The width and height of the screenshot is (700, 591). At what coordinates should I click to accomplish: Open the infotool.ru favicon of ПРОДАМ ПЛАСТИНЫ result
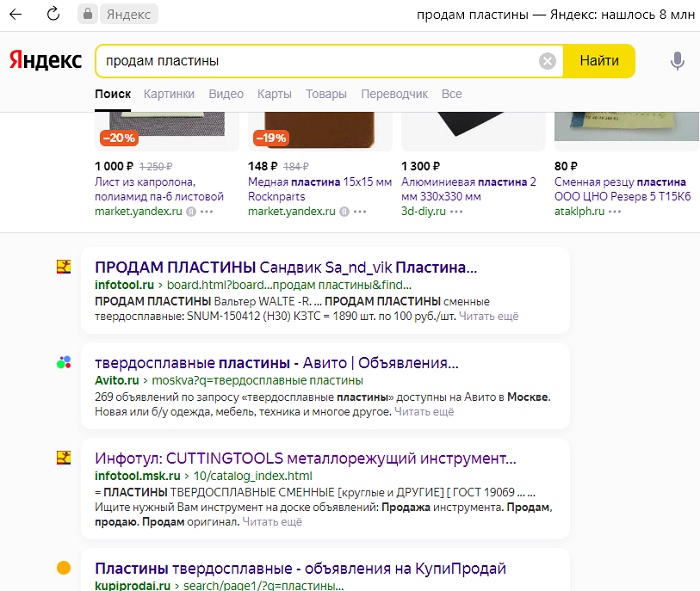click(64, 267)
